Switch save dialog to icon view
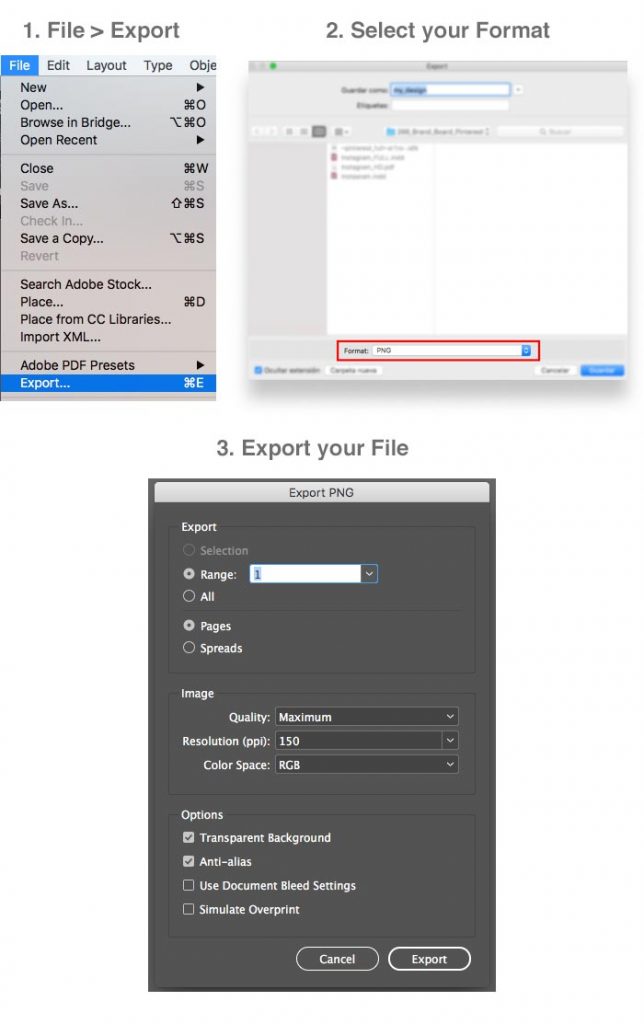The height and width of the screenshot is (1024, 644). [x=289, y=131]
